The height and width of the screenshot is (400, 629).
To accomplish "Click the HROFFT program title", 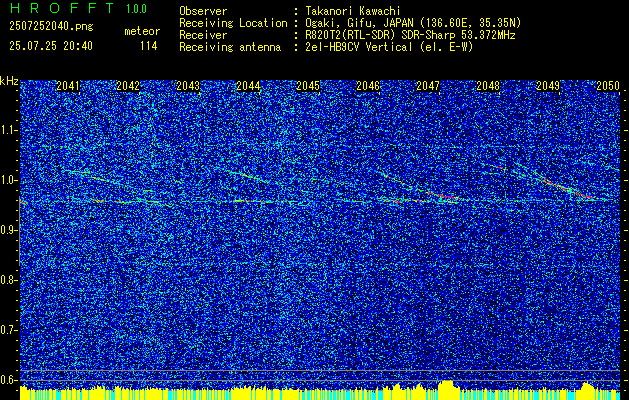I will tap(62, 8).
